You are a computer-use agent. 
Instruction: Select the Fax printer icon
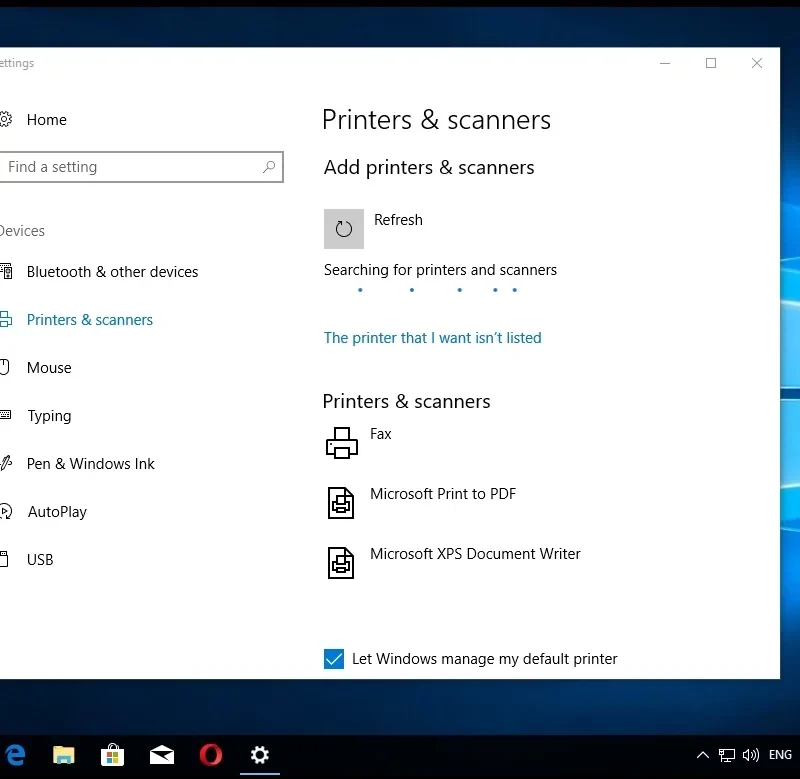(x=341, y=443)
